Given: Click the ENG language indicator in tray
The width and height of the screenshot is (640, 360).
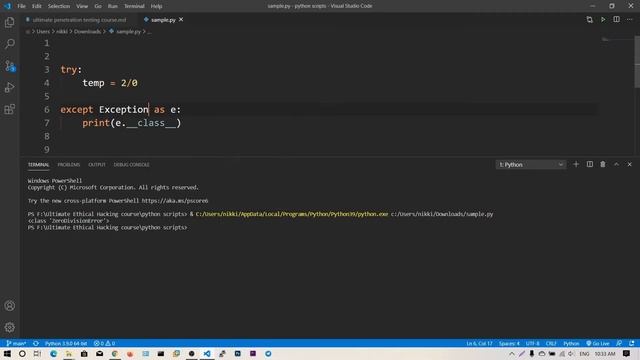Looking at the screenshot, I should click(584, 354).
